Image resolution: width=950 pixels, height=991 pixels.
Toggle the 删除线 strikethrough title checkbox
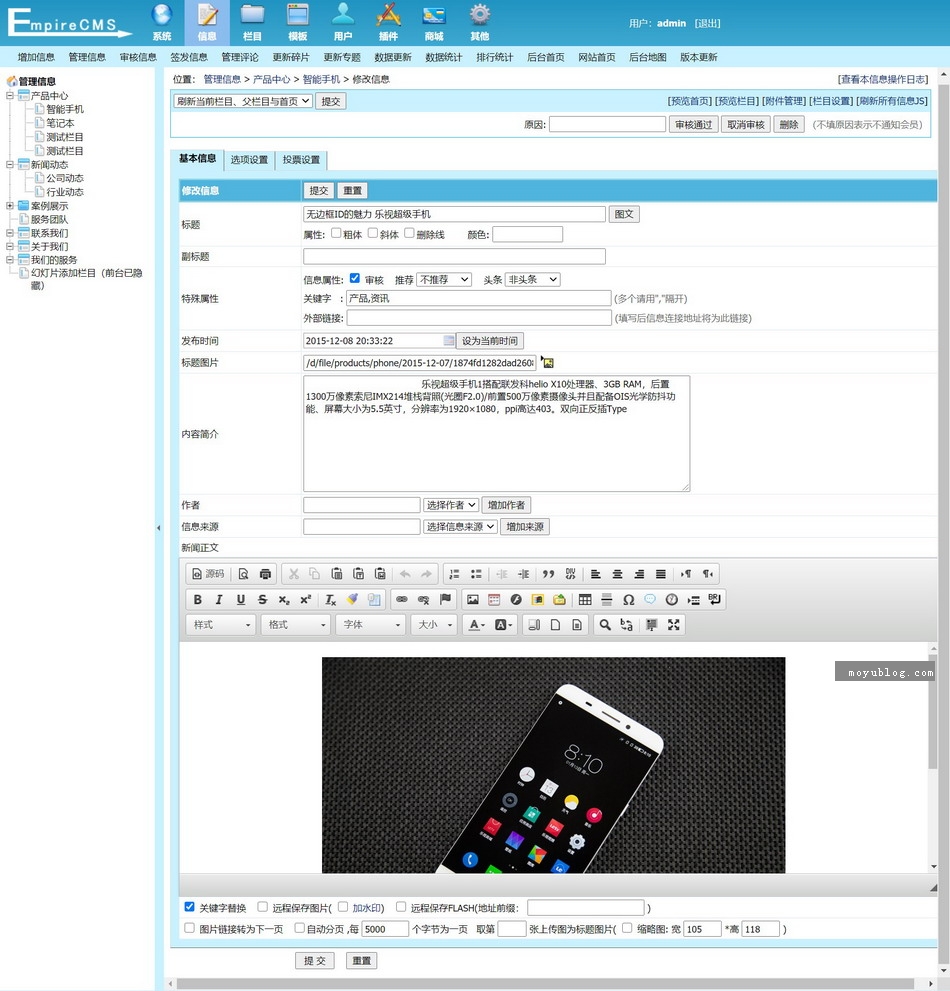click(409, 233)
